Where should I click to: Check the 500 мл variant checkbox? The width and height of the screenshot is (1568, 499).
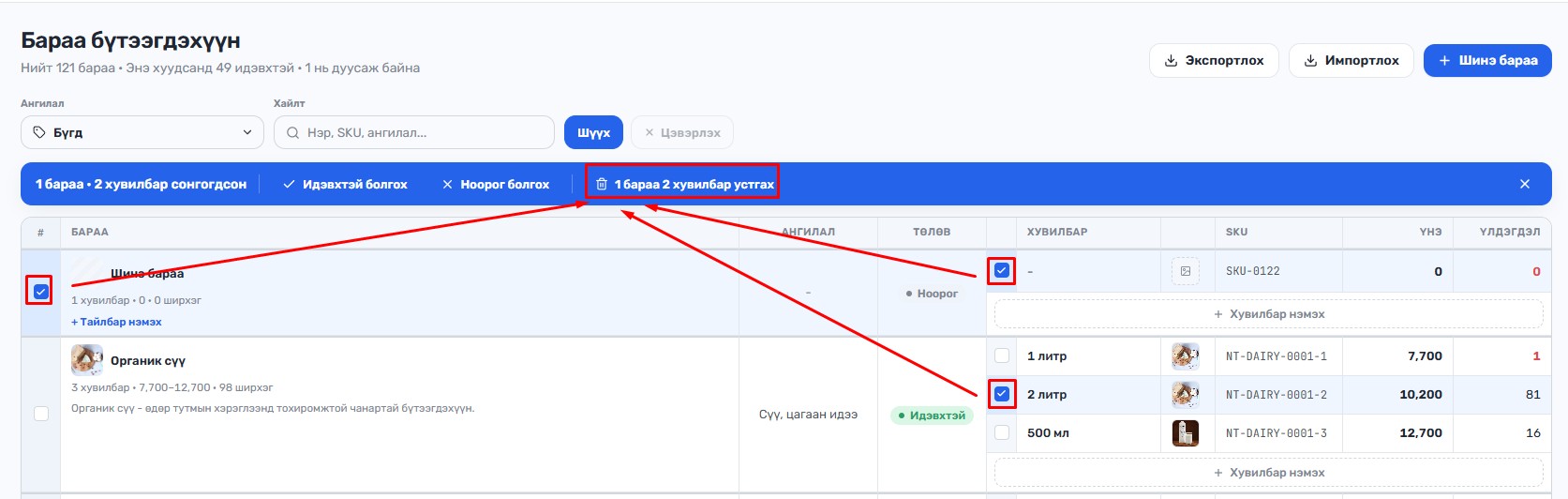click(x=1002, y=432)
